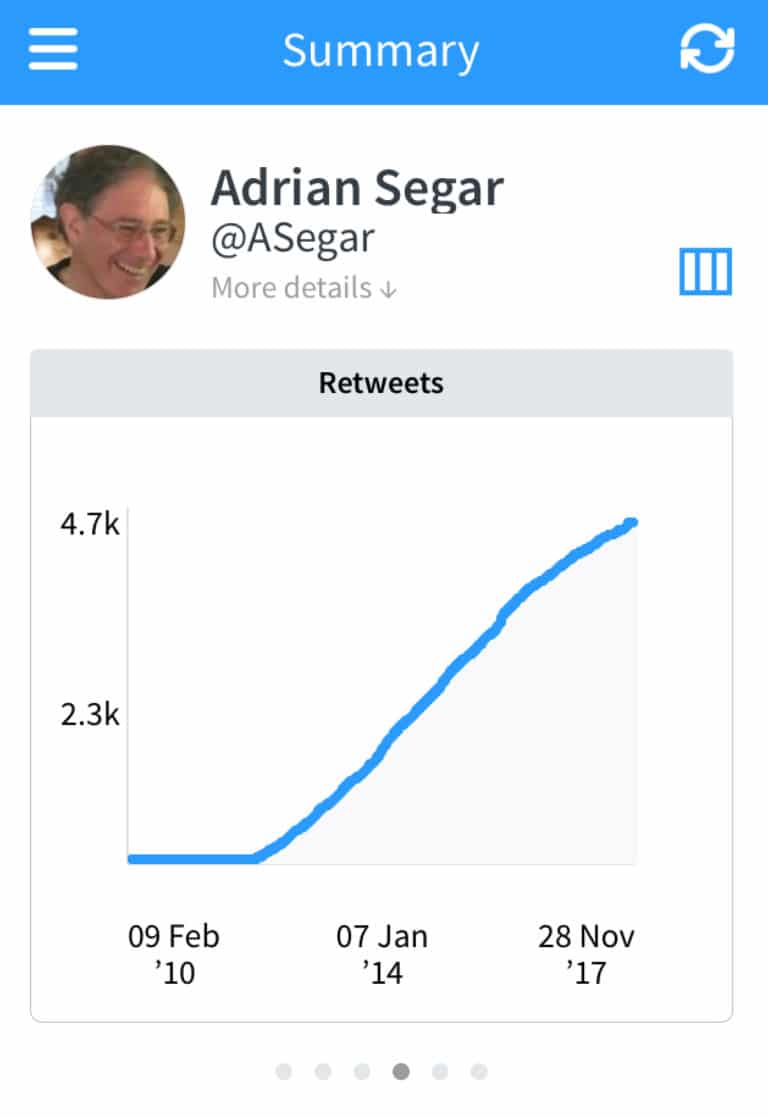The width and height of the screenshot is (768, 1118).
Task: Open the columns view icon
Action: (705, 272)
